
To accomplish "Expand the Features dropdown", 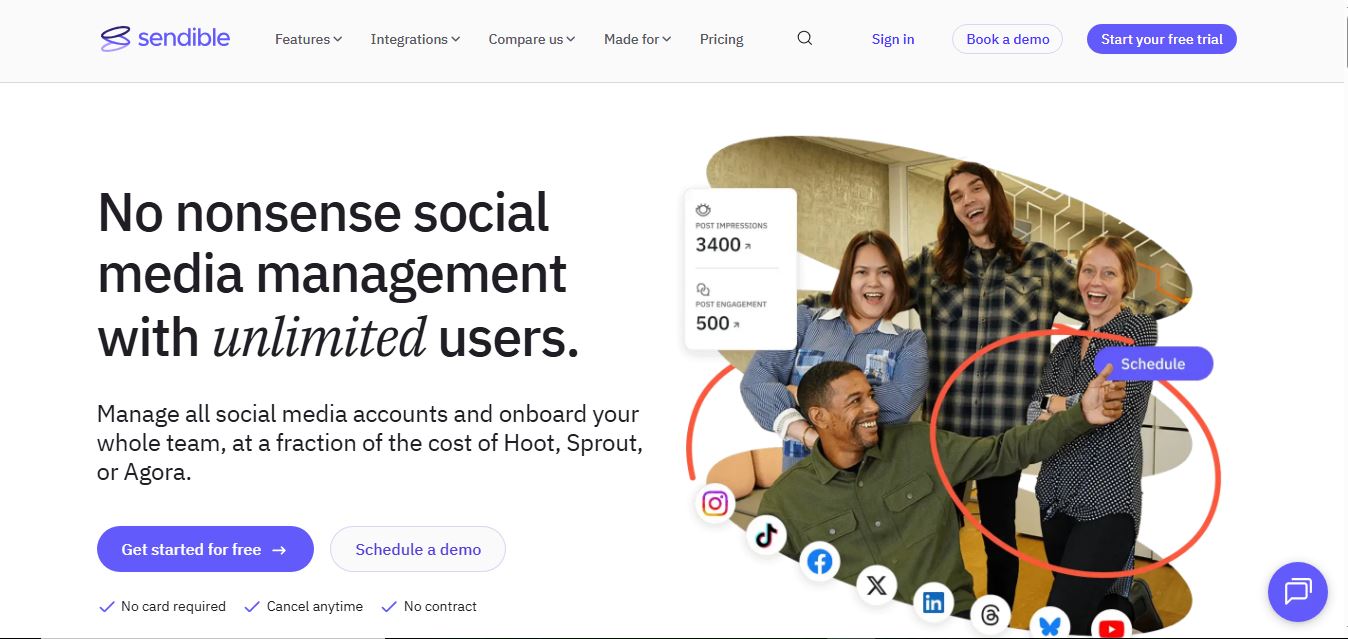I will click(308, 39).
